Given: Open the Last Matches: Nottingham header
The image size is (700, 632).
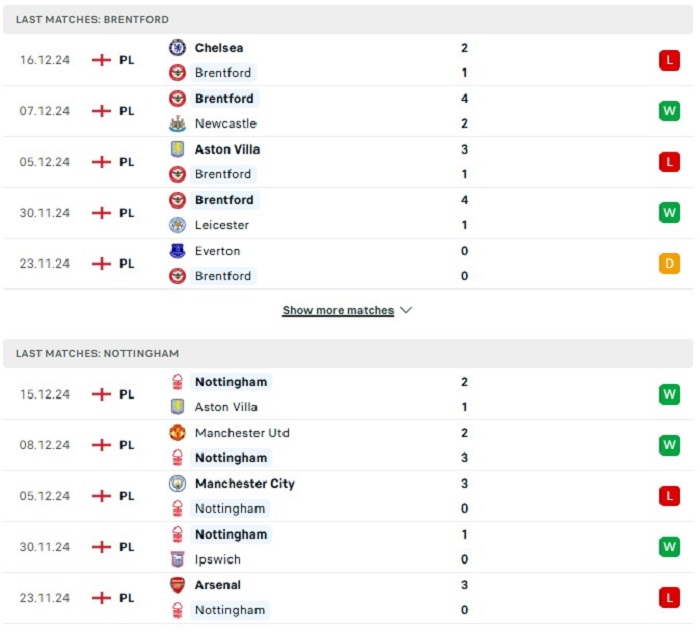Looking at the screenshot, I should 348,353.
